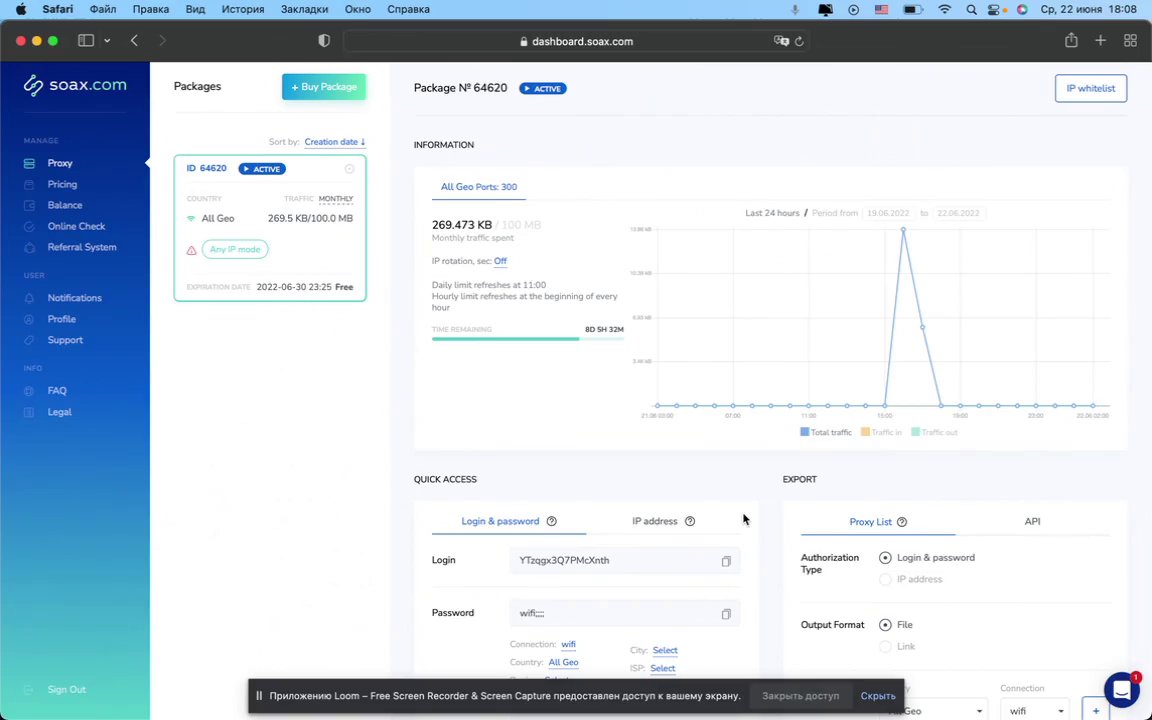The height and width of the screenshot is (720, 1152).
Task: Toggle Total traffic legend in chart
Action: point(826,433)
